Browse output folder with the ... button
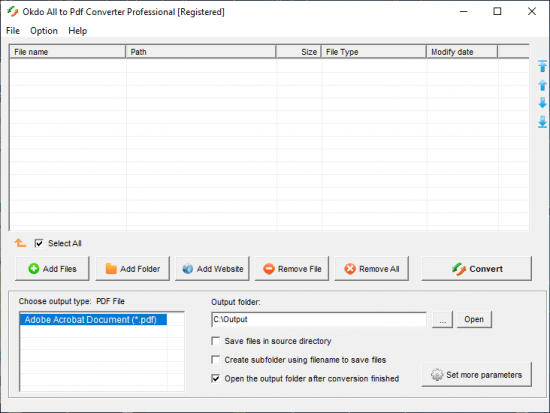The height and width of the screenshot is (413, 550). click(443, 320)
